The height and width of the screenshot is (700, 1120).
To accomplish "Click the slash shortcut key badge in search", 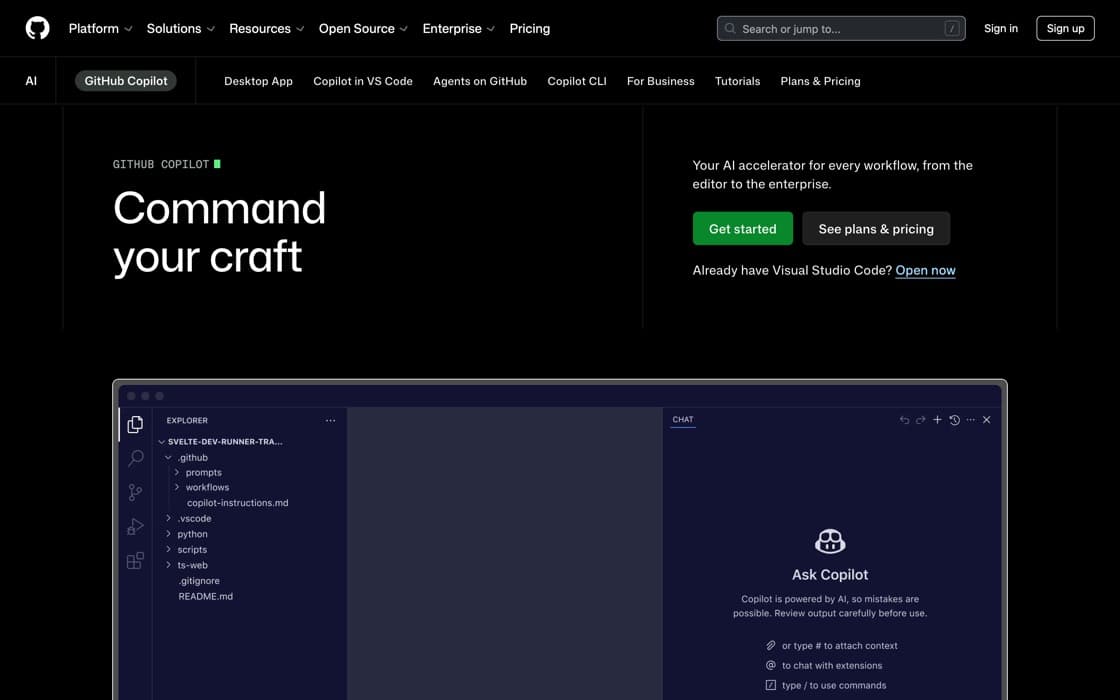I will [951, 29].
